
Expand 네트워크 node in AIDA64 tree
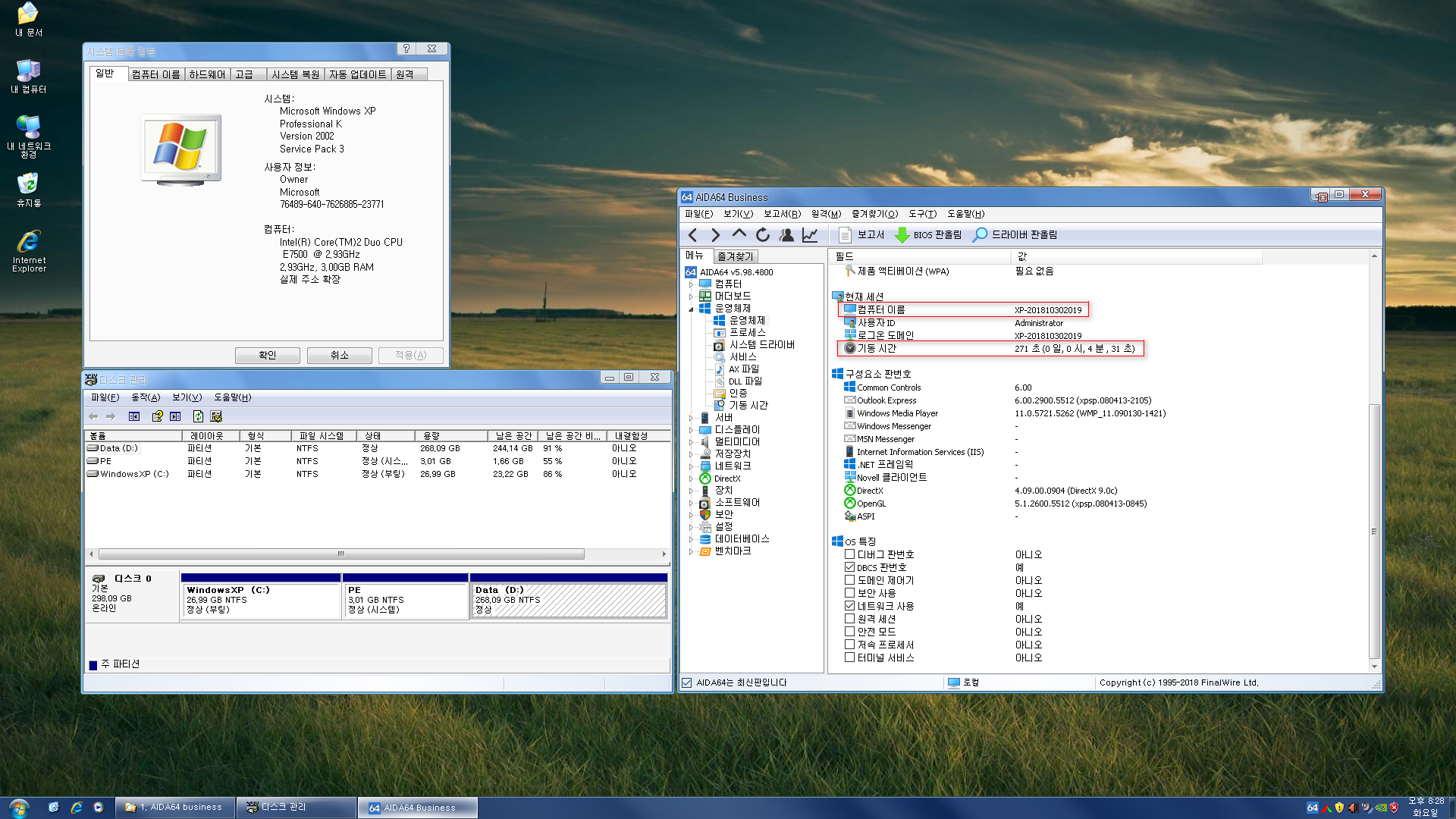coord(691,466)
